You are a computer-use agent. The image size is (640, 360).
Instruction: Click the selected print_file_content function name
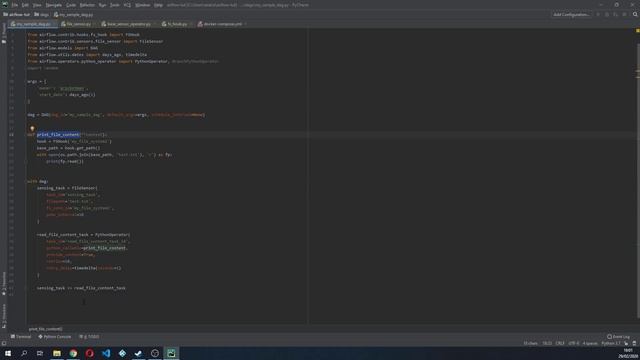58,135
